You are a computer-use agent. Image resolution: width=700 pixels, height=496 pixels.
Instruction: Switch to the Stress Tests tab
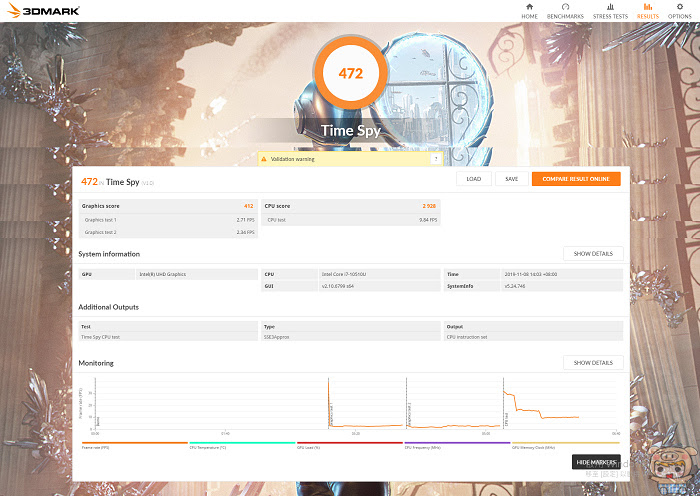pos(610,11)
